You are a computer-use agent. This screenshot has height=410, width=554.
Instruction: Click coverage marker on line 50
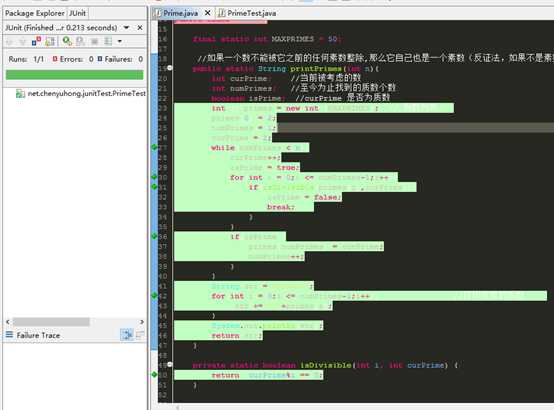(x=154, y=374)
